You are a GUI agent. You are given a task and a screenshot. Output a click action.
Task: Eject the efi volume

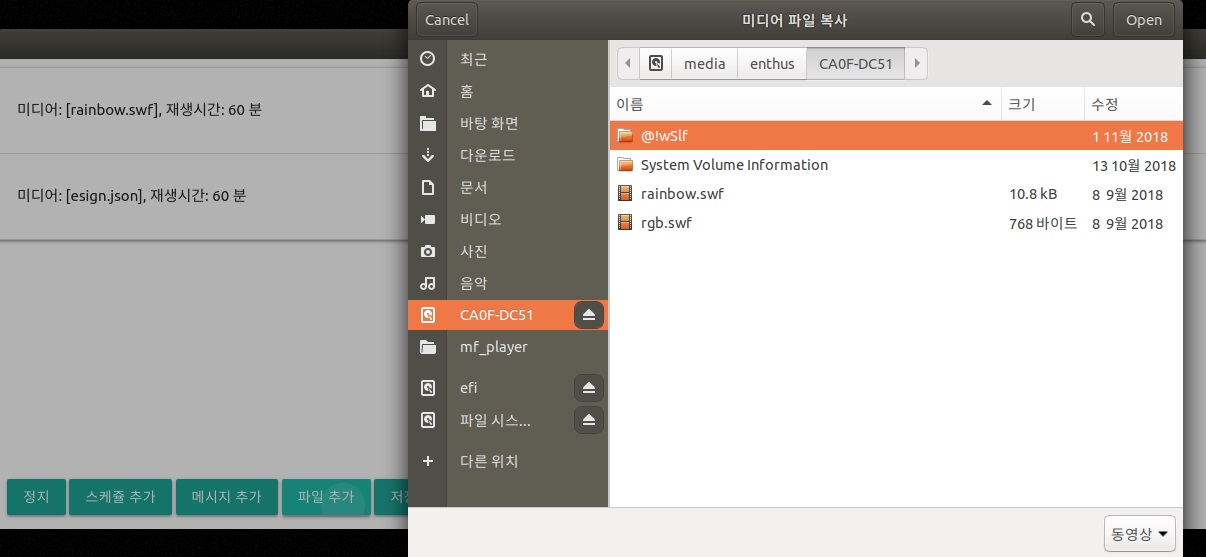[589, 388]
